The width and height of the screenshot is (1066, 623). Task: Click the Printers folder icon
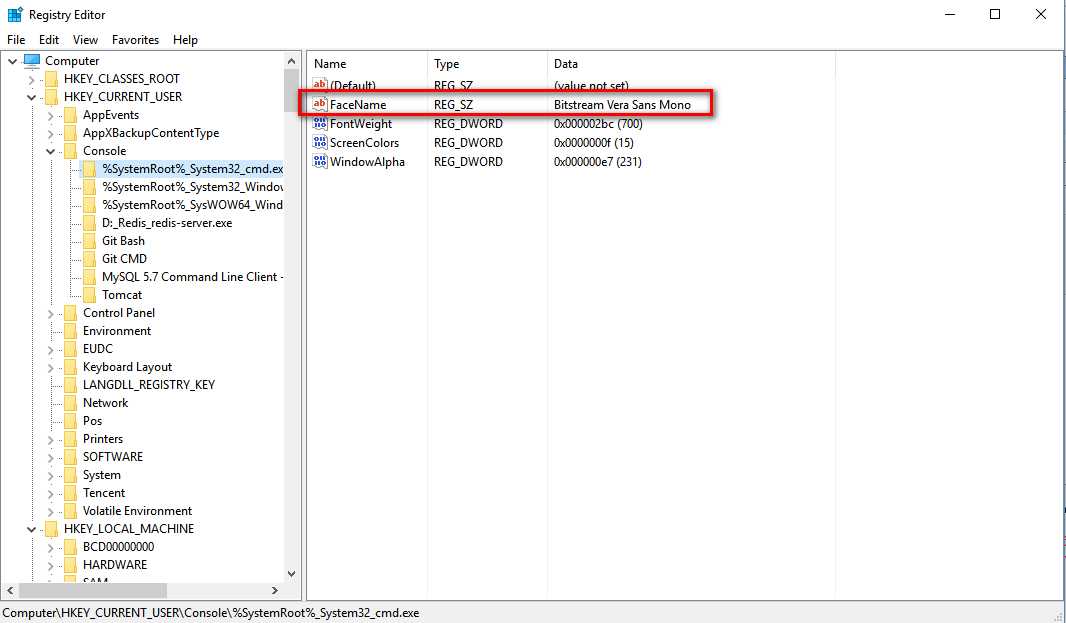point(70,439)
